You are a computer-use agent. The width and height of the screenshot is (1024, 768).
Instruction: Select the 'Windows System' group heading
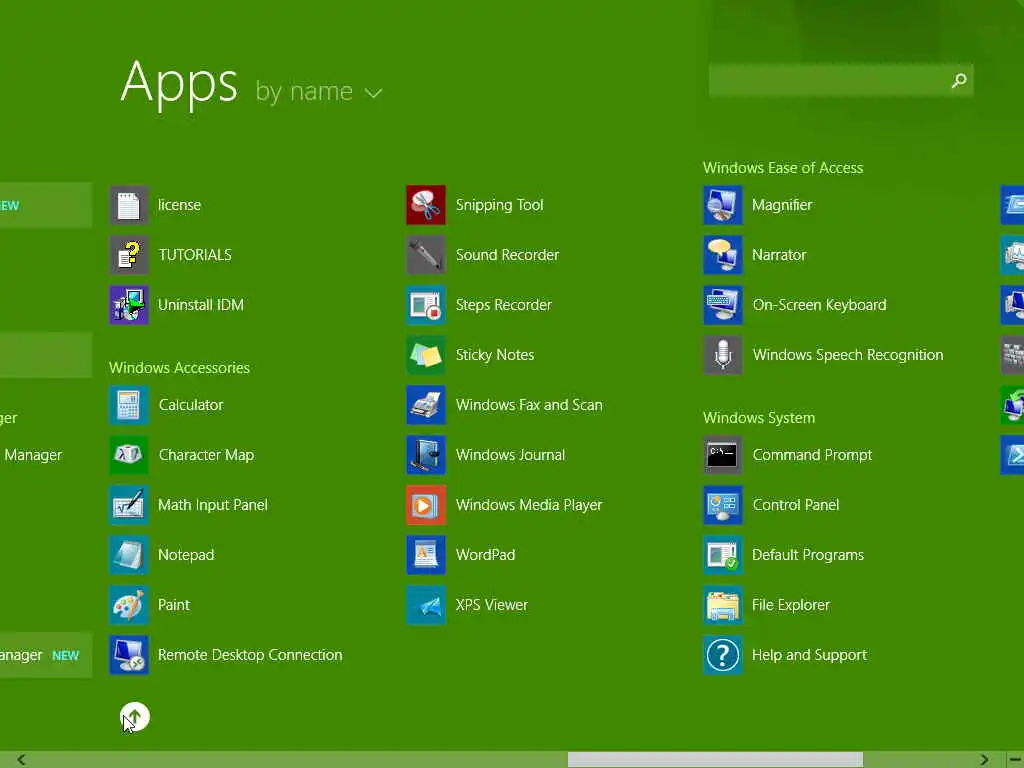tap(759, 418)
